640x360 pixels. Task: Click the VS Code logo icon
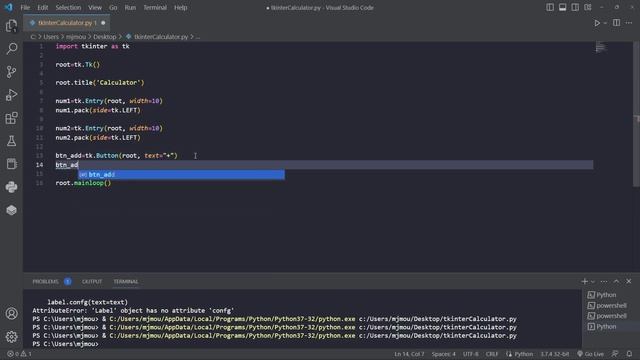click(x=9, y=7)
